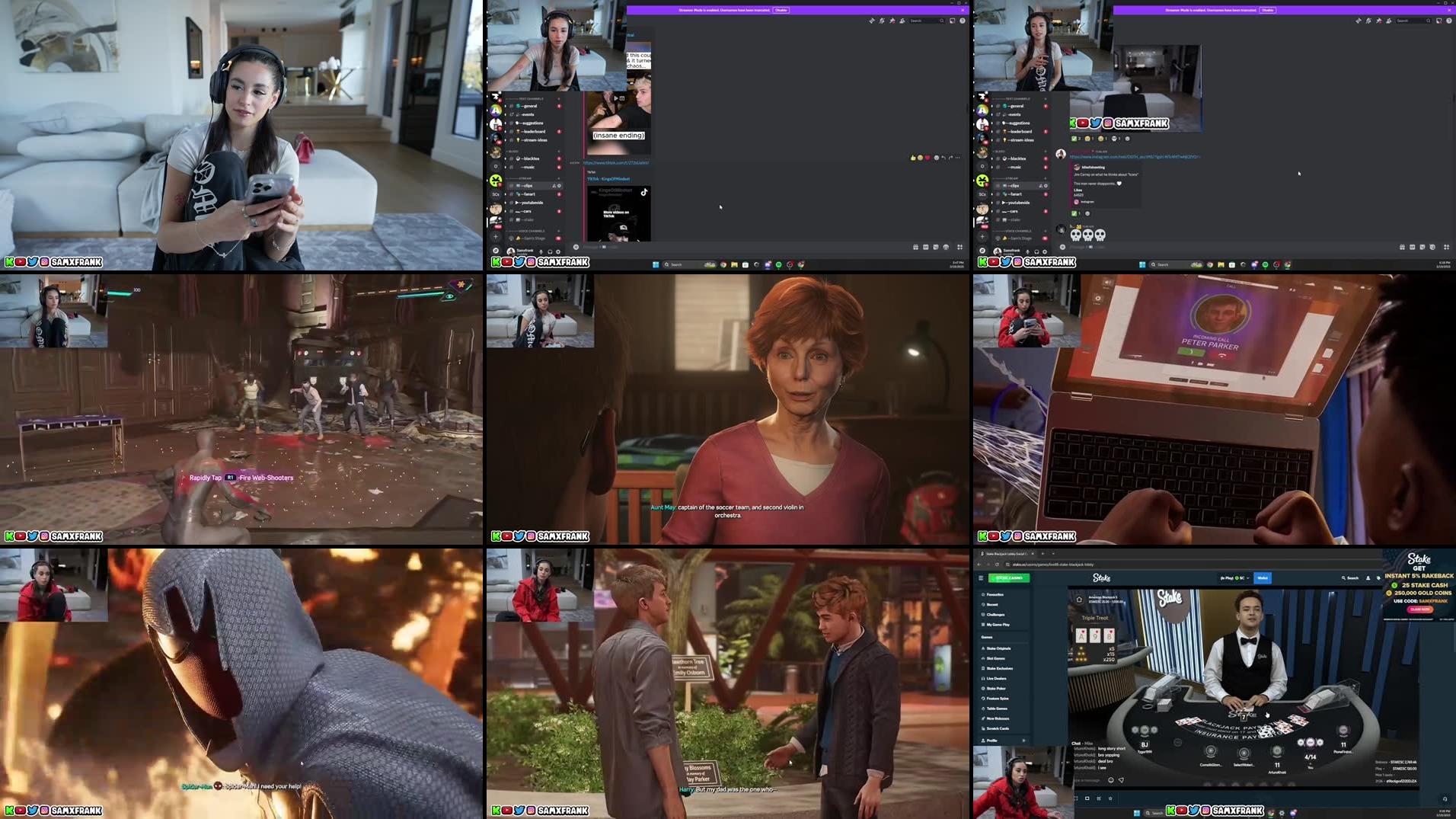Click Forward arrow on hovered TikTok message
The image size is (1456, 819).
950,158
